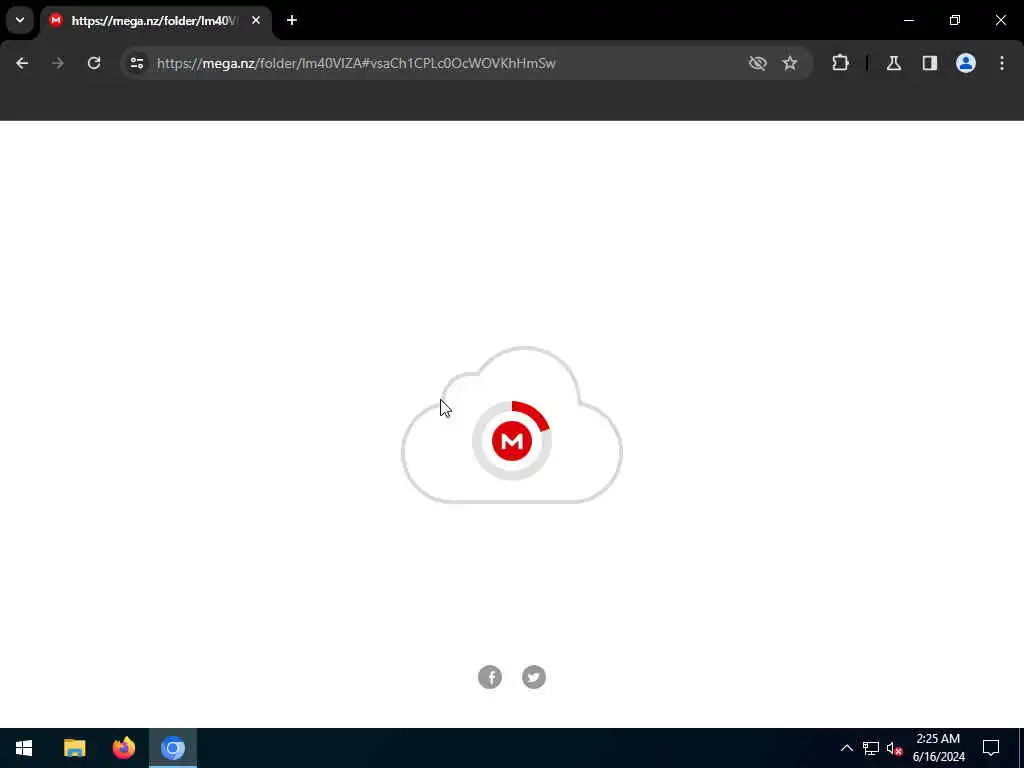
Task: Open the Facebook social icon
Action: click(490, 677)
